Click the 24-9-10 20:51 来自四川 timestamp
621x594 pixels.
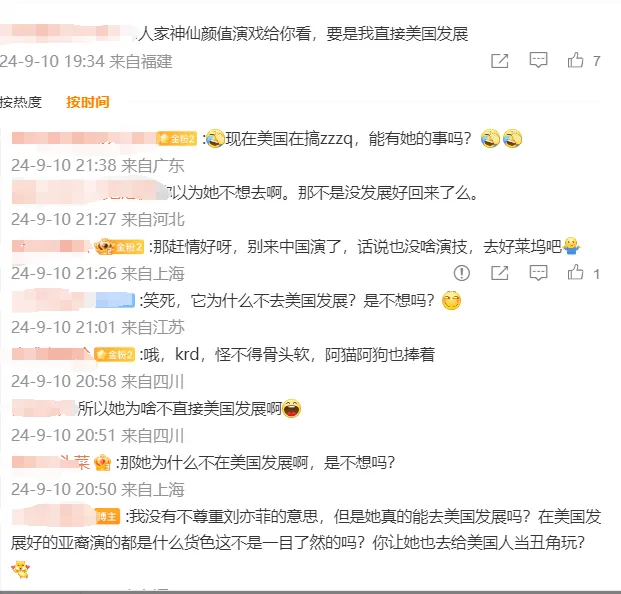click(98, 436)
